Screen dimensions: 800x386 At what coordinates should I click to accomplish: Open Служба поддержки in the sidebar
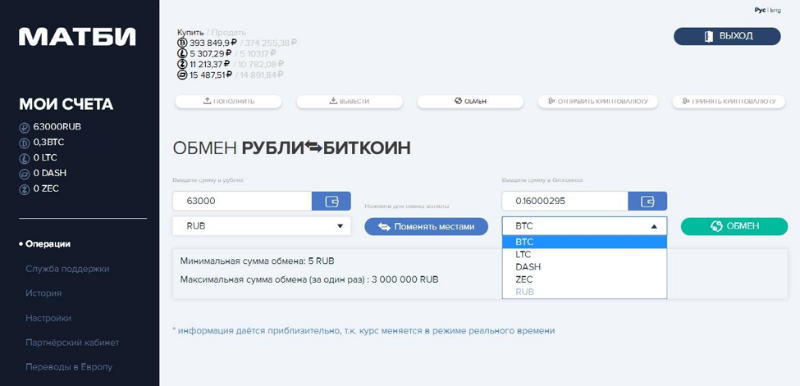[x=67, y=269]
